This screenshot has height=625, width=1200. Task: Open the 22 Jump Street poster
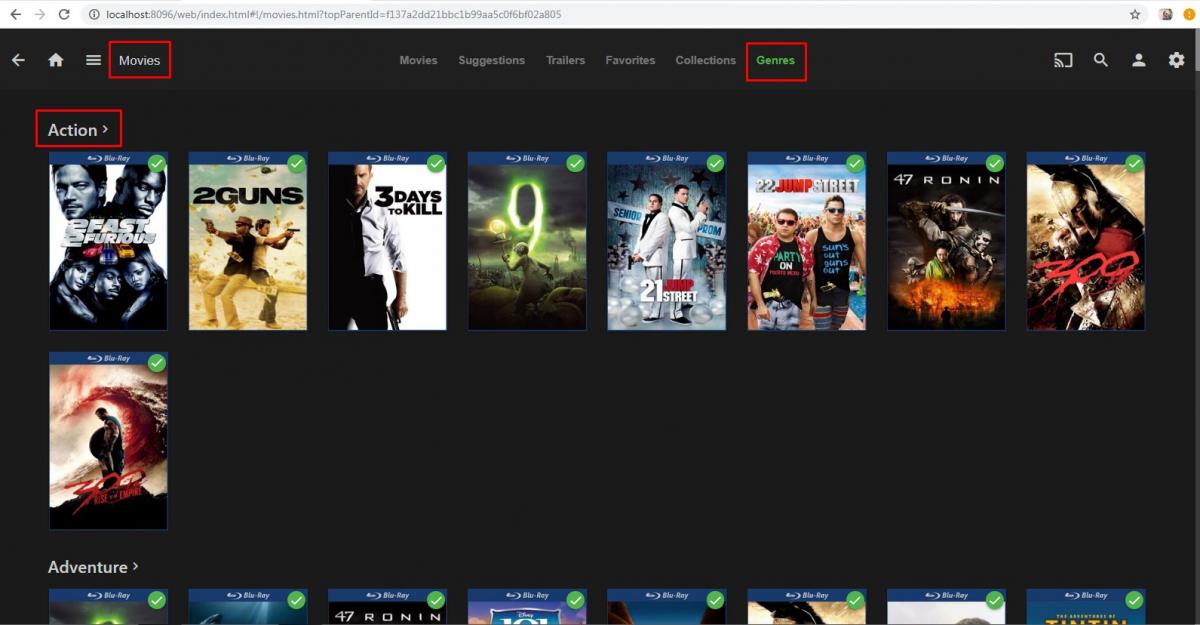coord(806,241)
